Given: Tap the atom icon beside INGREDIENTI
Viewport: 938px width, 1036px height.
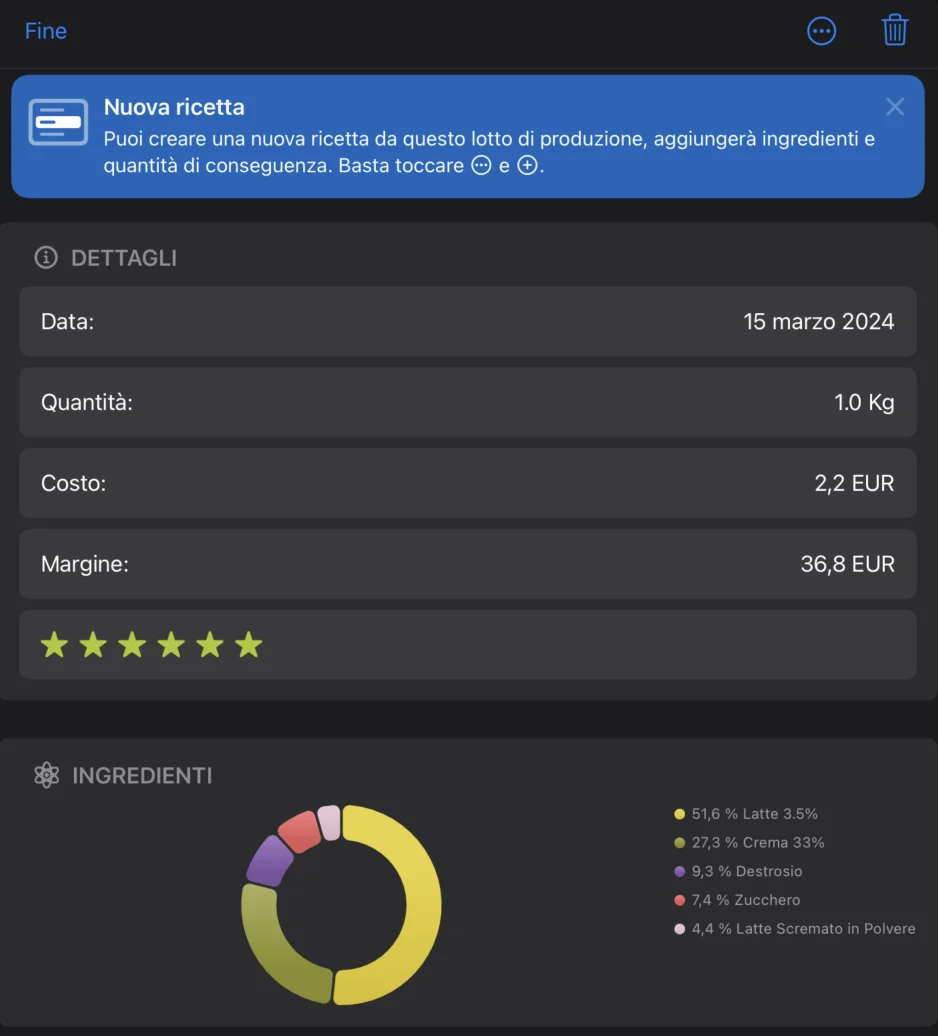Looking at the screenshot, I should [47, 775].
